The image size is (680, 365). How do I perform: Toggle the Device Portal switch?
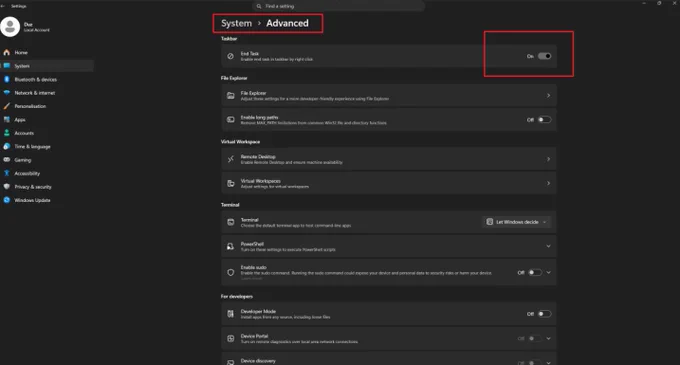535,338
